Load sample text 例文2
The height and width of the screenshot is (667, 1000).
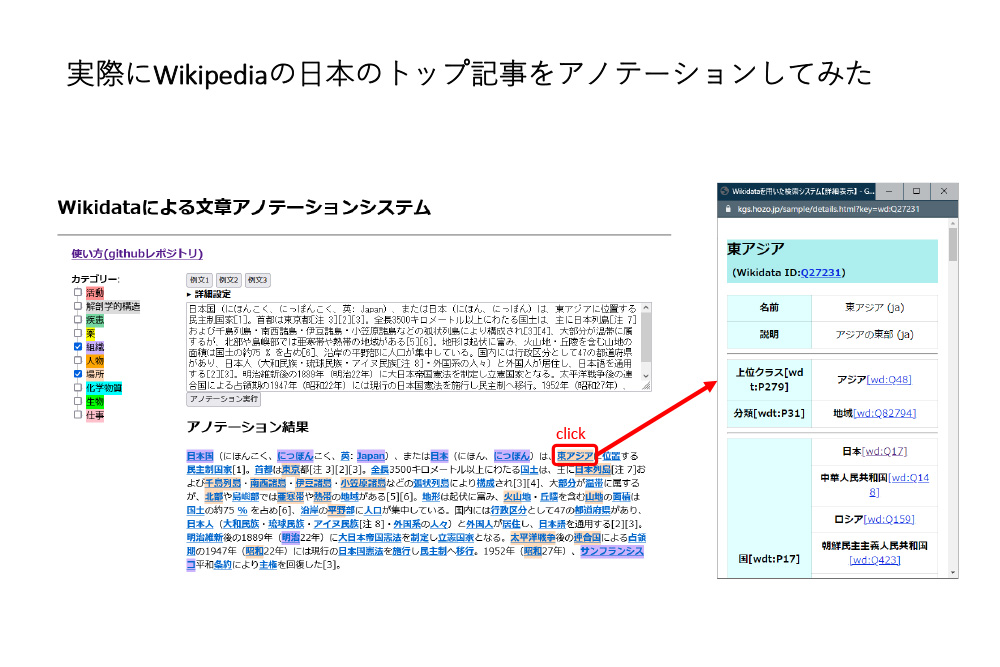pos(228,280)
